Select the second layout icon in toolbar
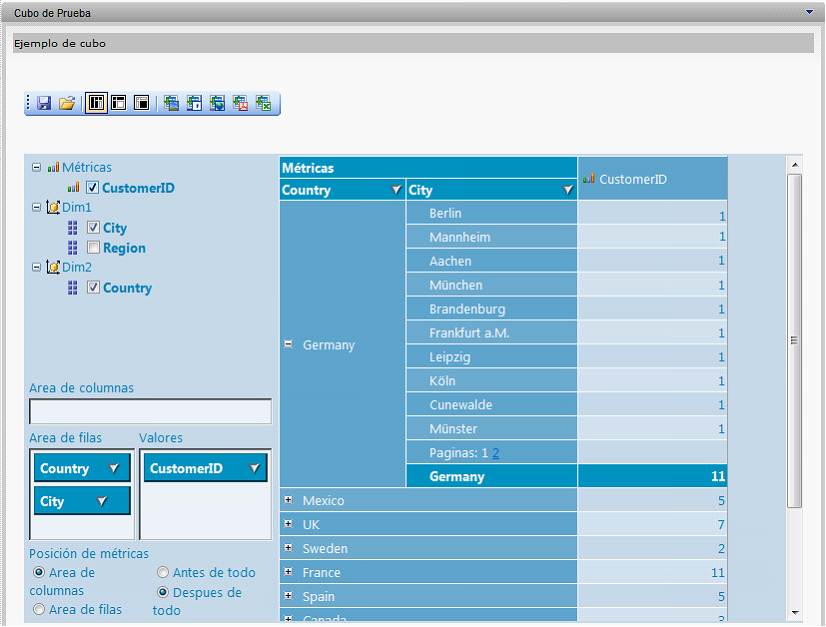The height and width of the screenshot is (627, 826). (x=118, y=103)
